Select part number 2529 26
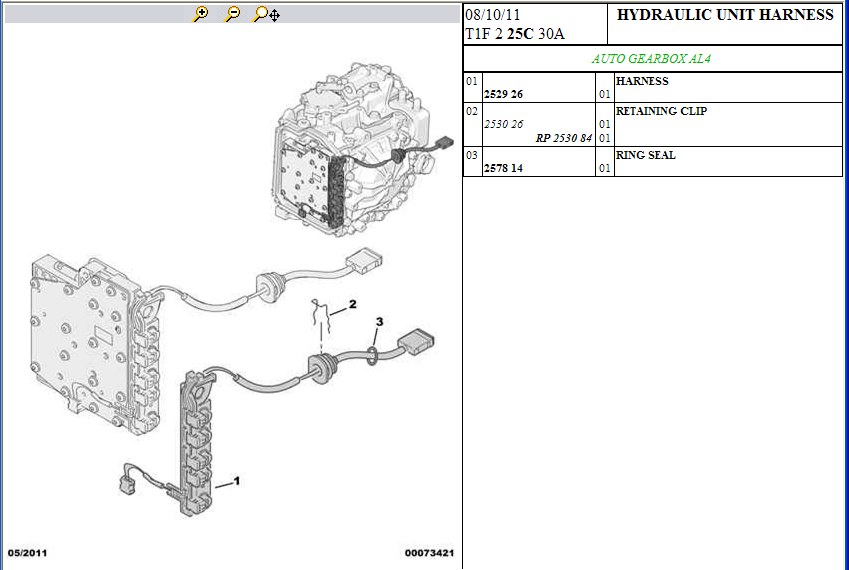This screenshot has height=570, width=849. pos(503,94)
